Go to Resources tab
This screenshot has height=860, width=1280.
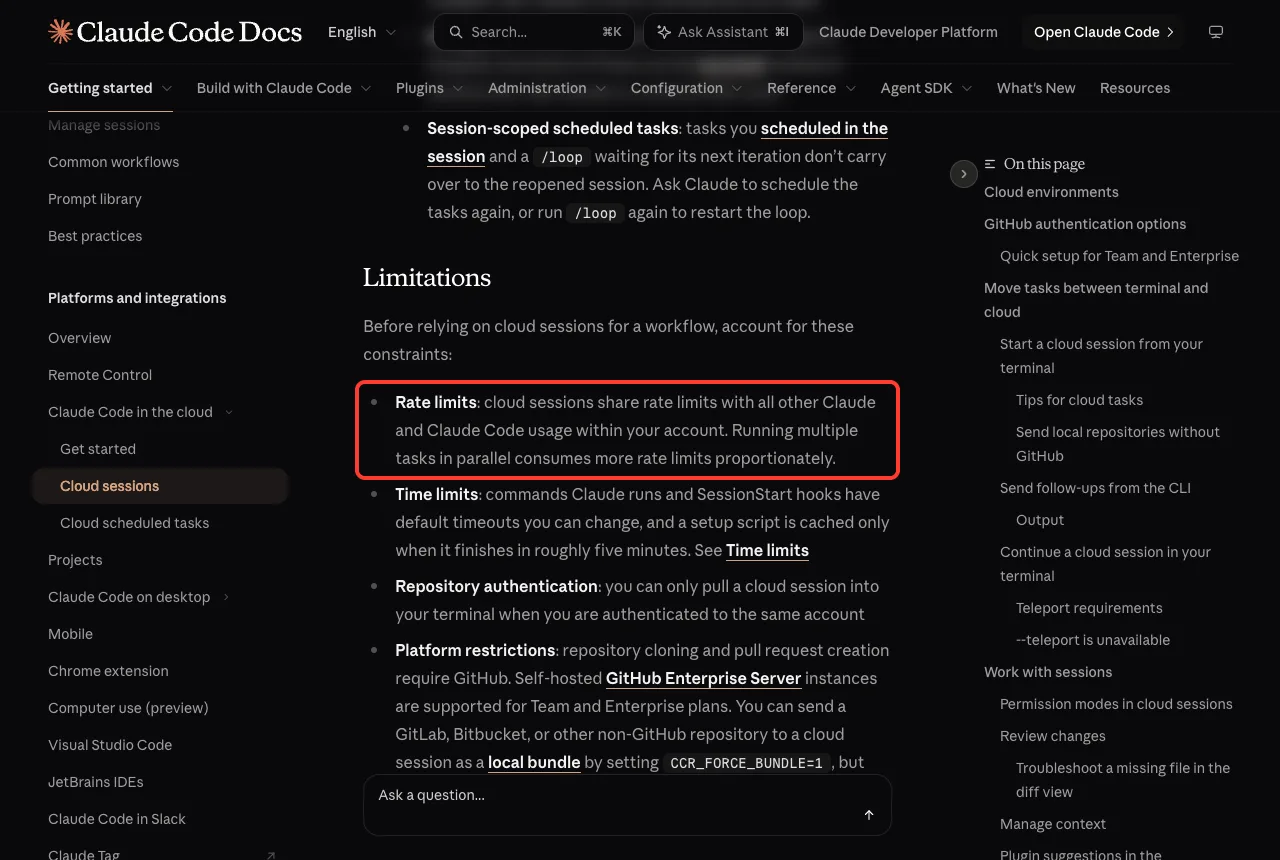1135,88
